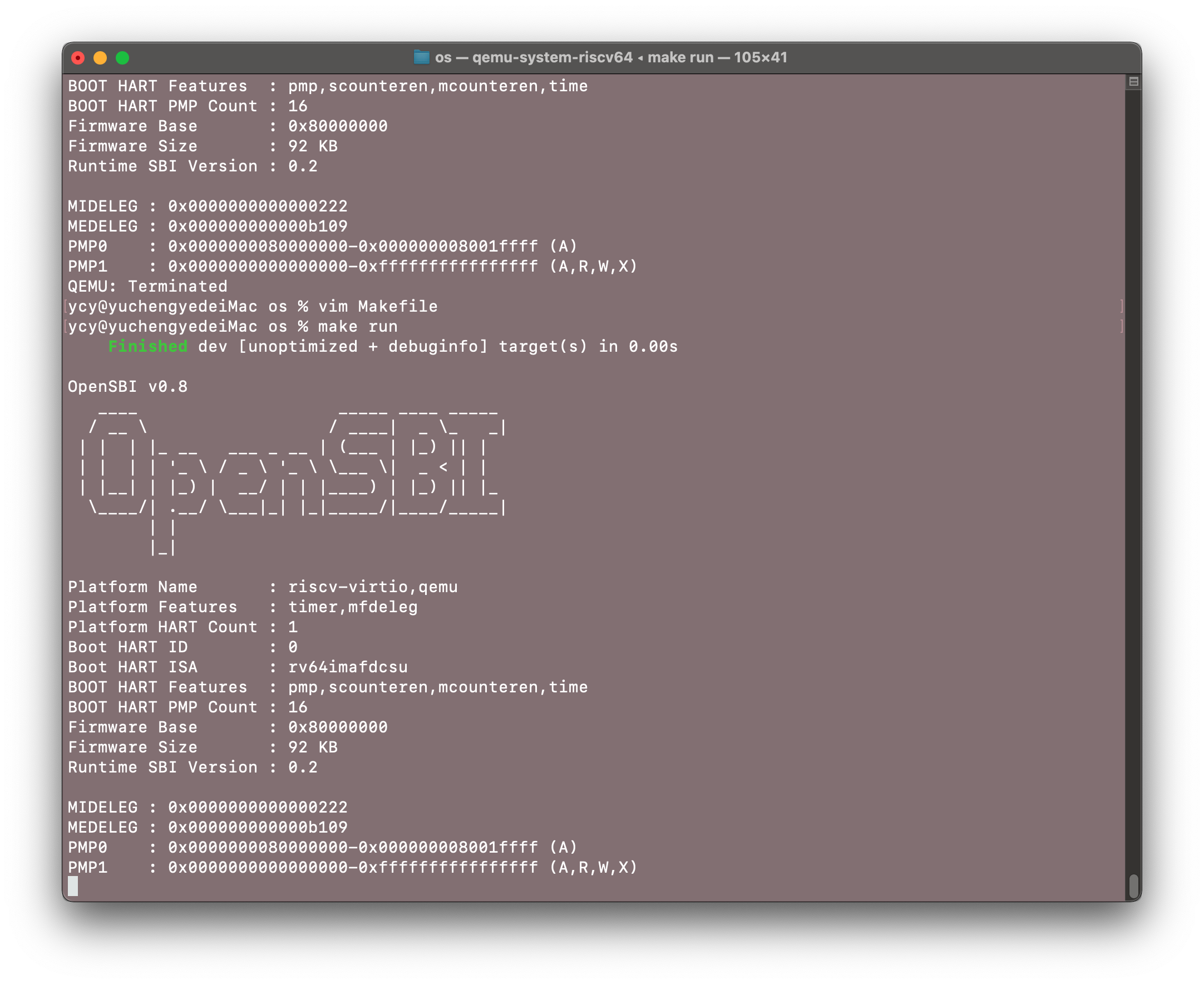Select the vim Makefile command line
The width and height of the screenshot is (1204, 984).
point(252,306)
